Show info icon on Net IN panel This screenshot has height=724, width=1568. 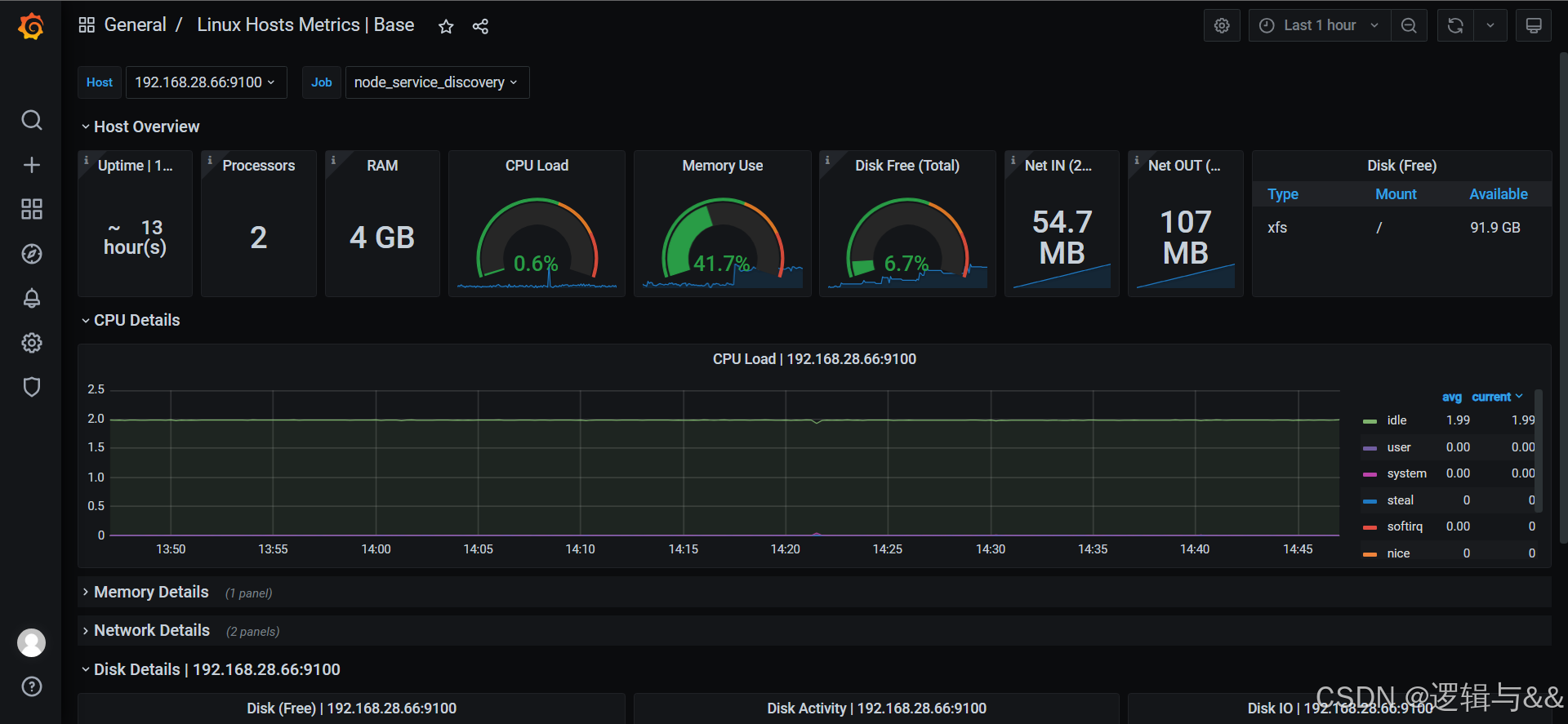1013,160
